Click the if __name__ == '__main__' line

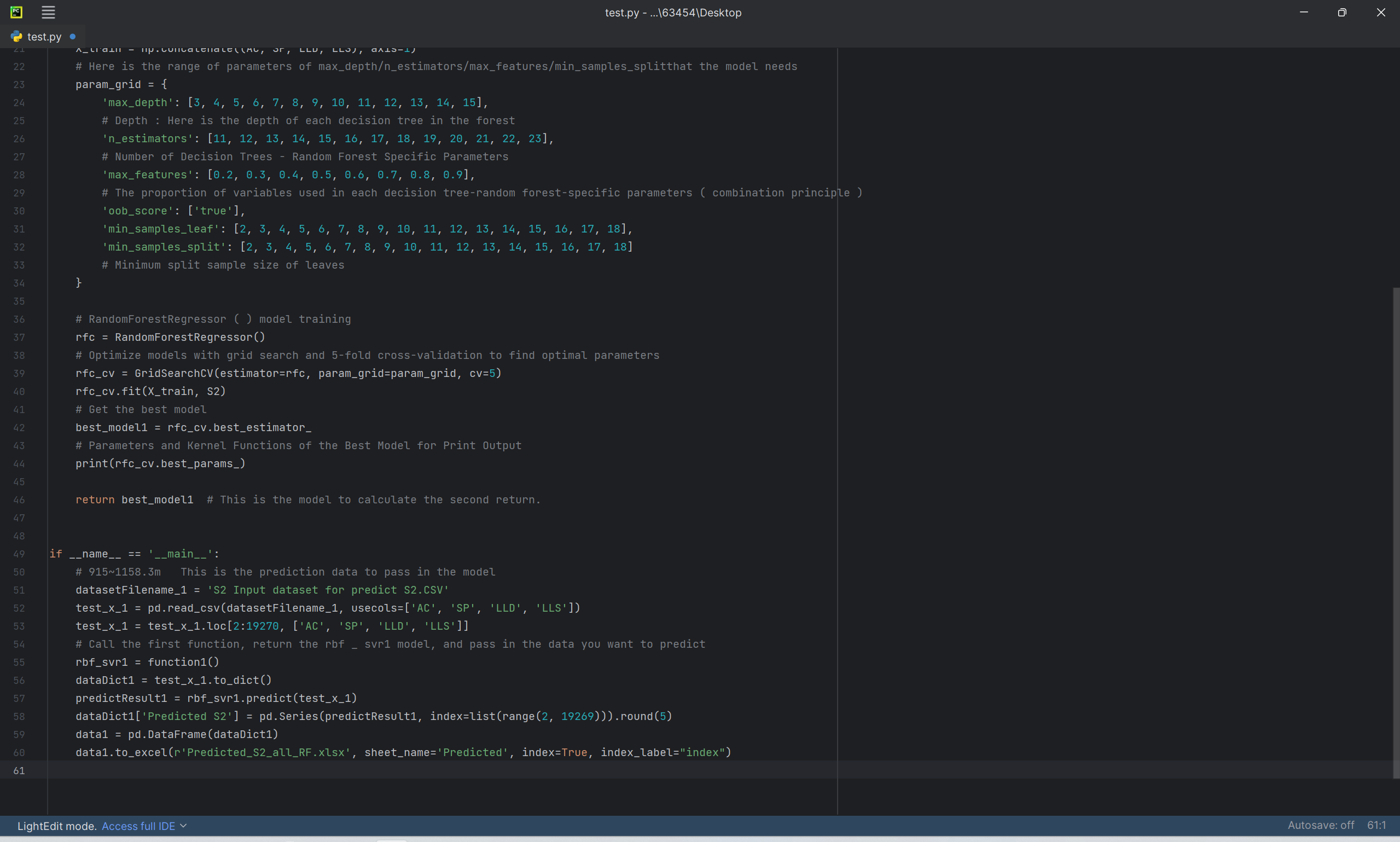(x=135, y=554)
